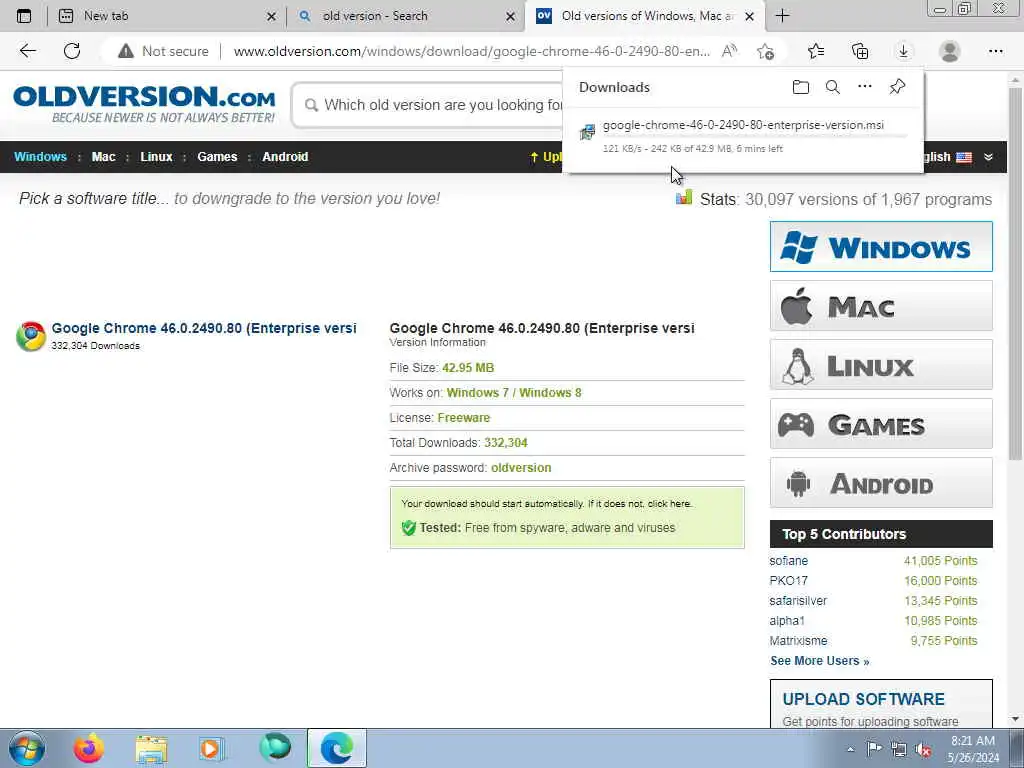Click the 42.95 MB file size value
1024x768 pixels.
tap(468, 368)
